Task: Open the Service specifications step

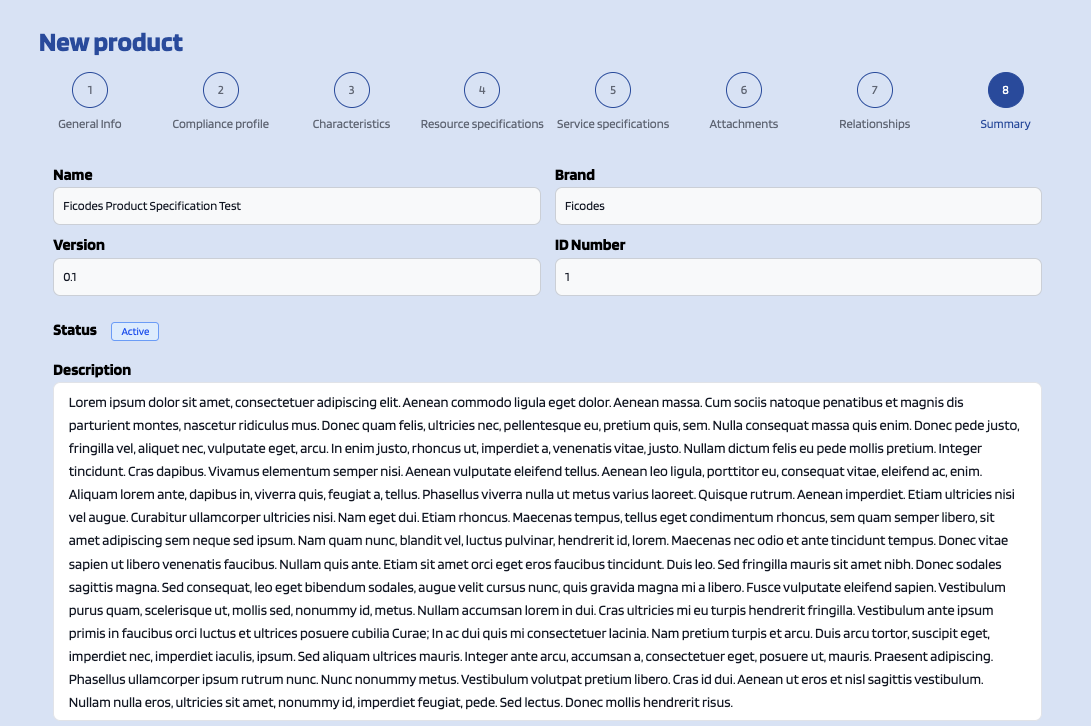Action: (x=613, y=124)
